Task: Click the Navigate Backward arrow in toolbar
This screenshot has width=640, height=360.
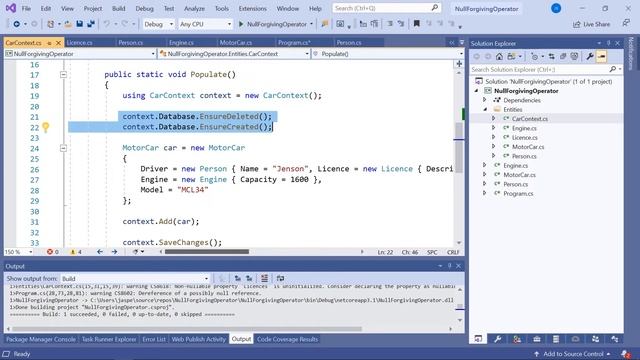Action: (16, 24)
